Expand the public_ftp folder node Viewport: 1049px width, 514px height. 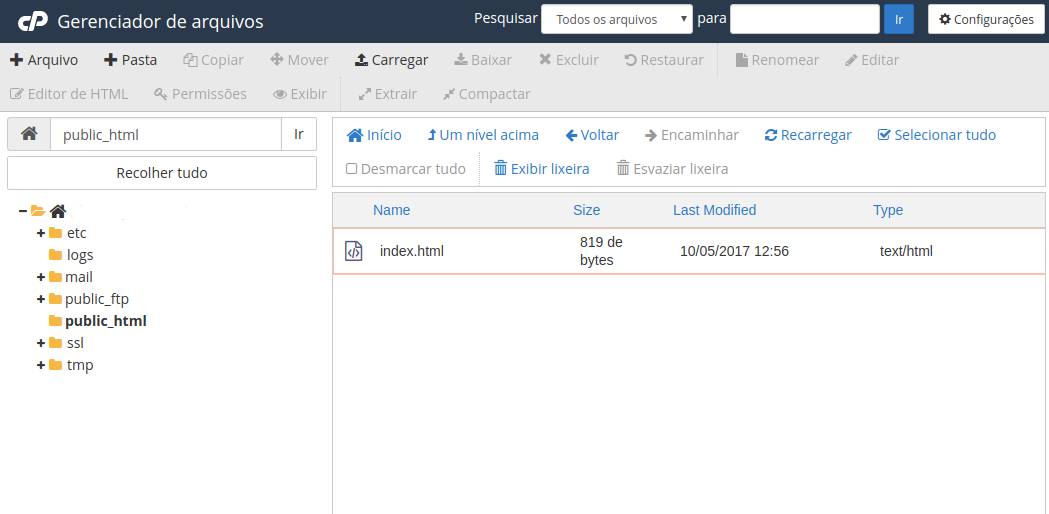[41, 299]
